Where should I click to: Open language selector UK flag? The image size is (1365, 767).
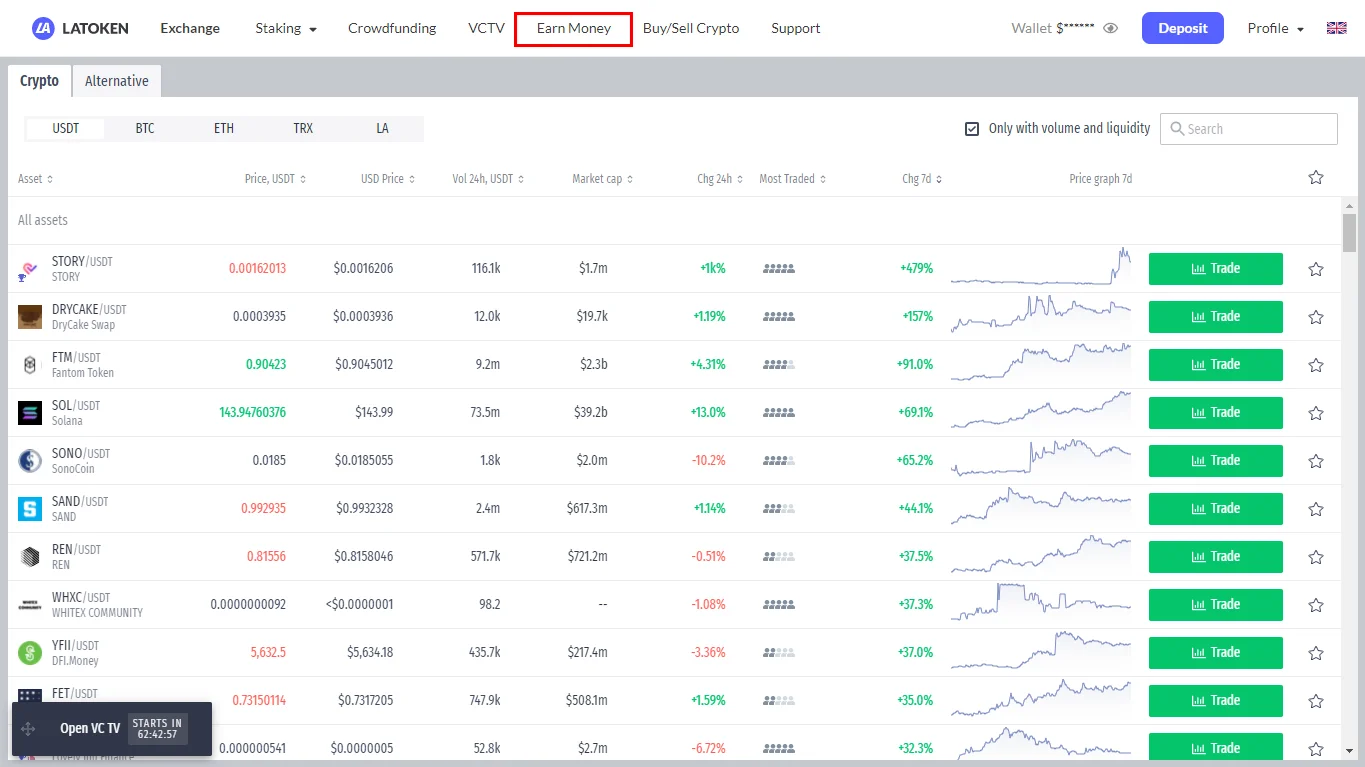1336,28
